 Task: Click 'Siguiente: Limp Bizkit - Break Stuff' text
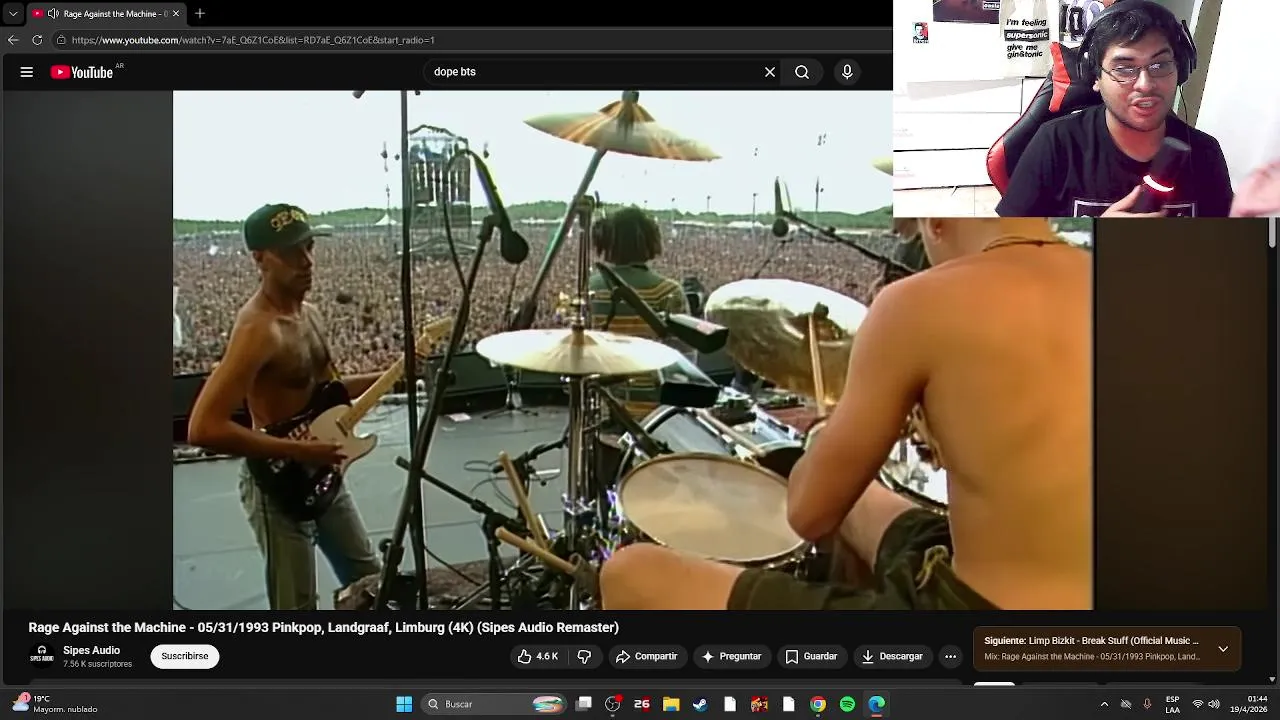click(x=1091, y=641)
